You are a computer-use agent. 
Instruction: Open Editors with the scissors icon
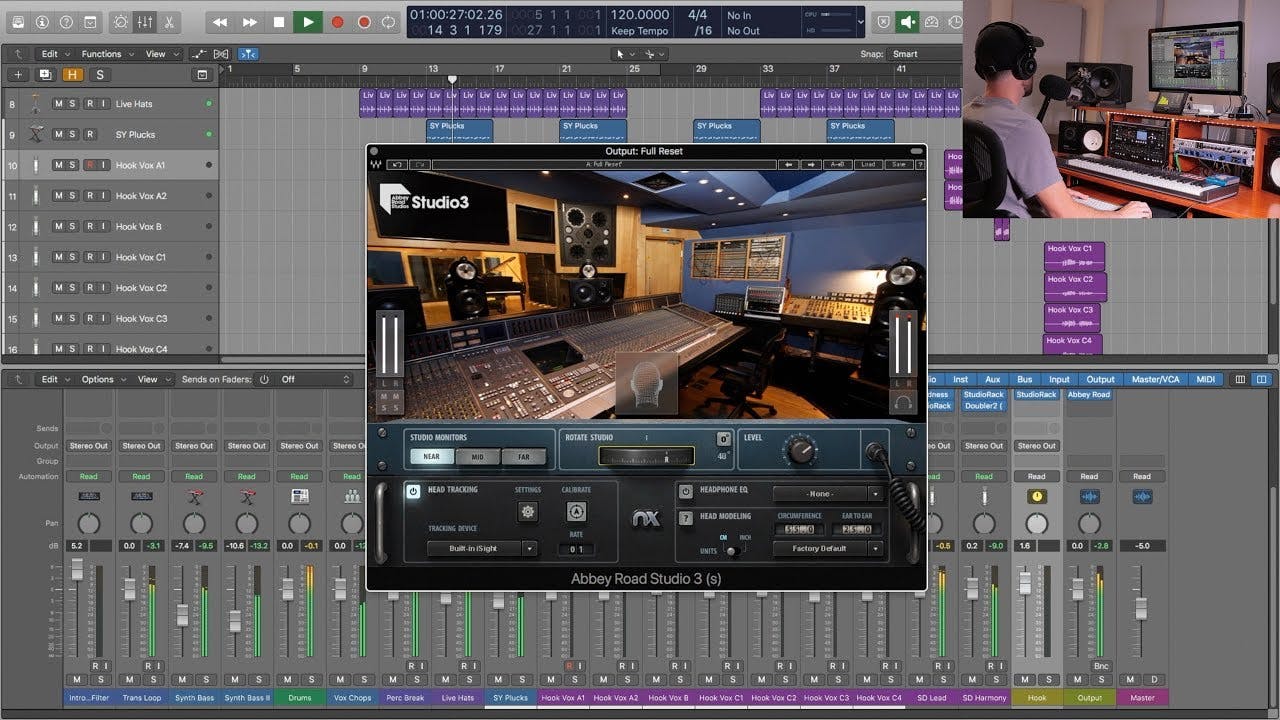[x=168, y=21]
